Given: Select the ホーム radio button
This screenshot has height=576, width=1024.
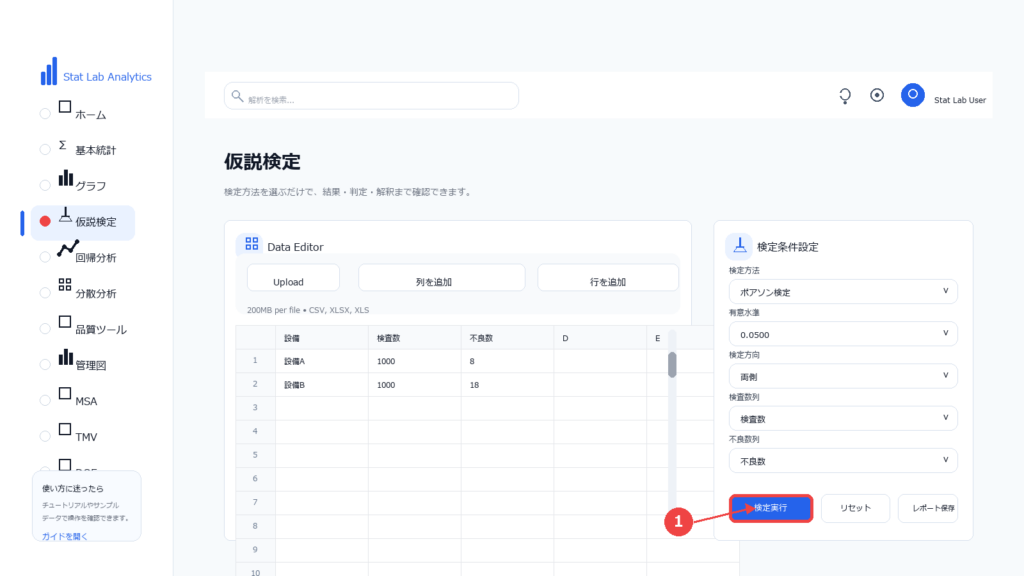Looking at the screenshot, I should 45,114.
